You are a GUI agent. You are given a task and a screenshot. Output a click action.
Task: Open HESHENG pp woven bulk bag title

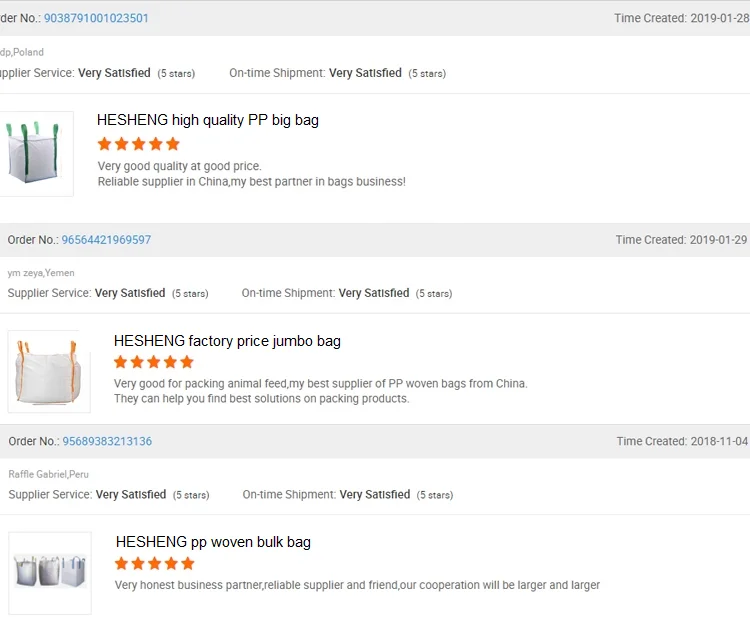[x=213, y=542]
